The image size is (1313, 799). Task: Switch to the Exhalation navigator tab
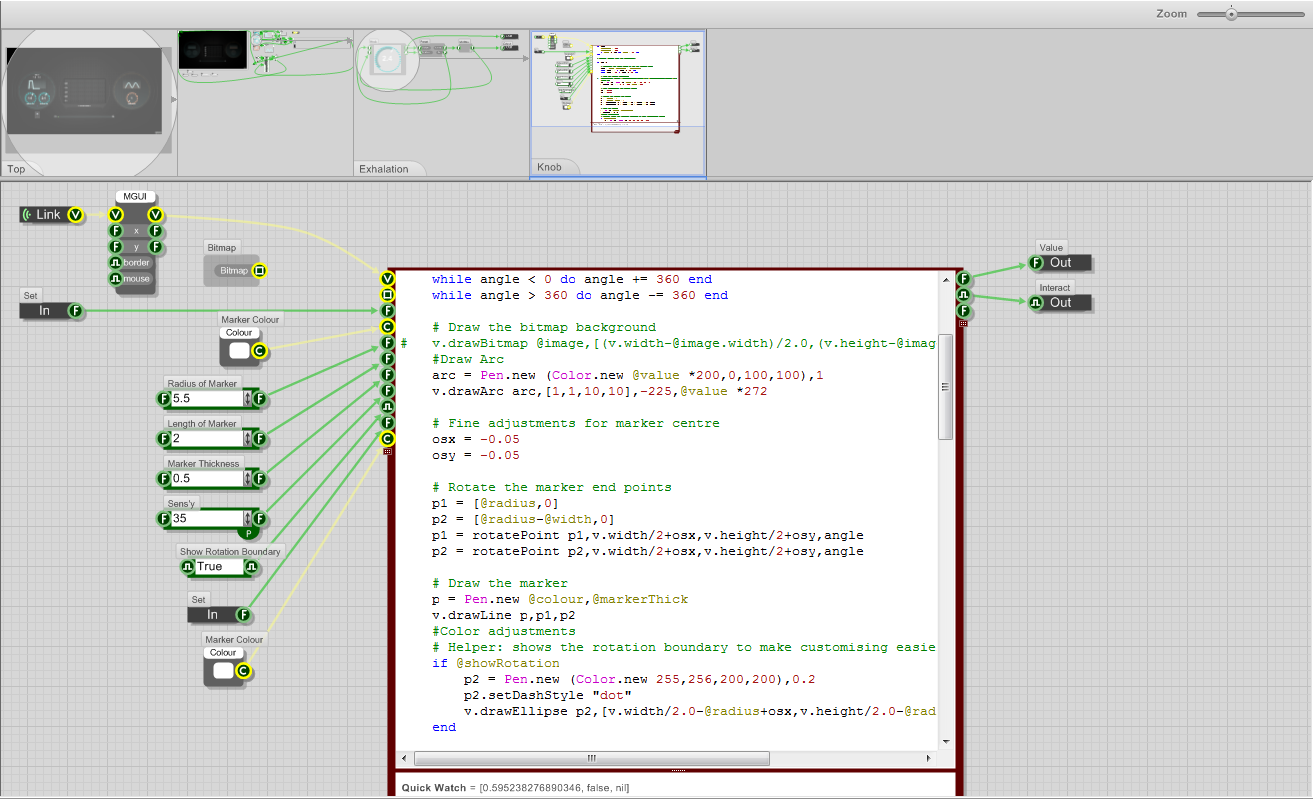pos(384,169)
